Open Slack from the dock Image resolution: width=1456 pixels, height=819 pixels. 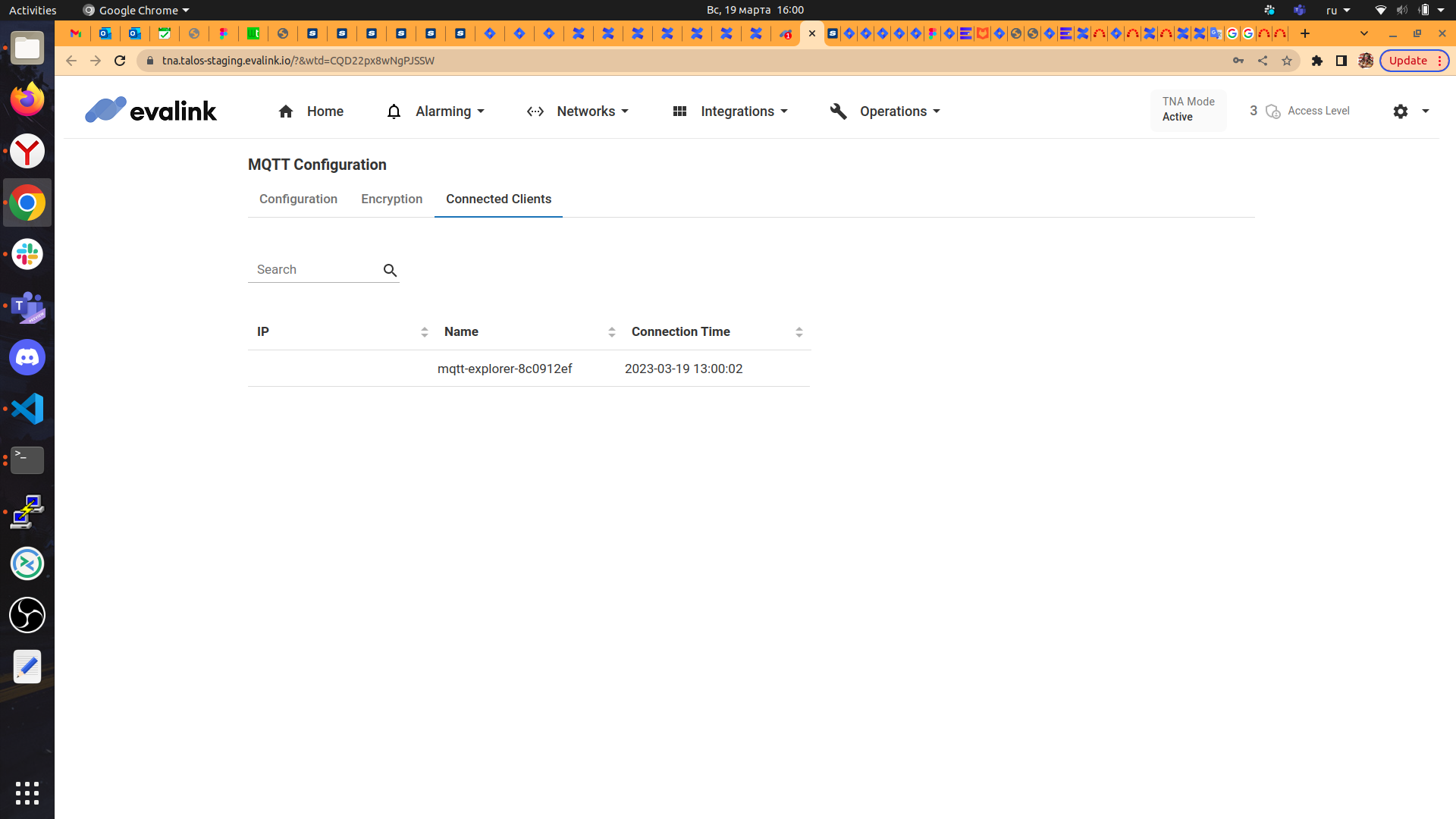tap(27, 255)
